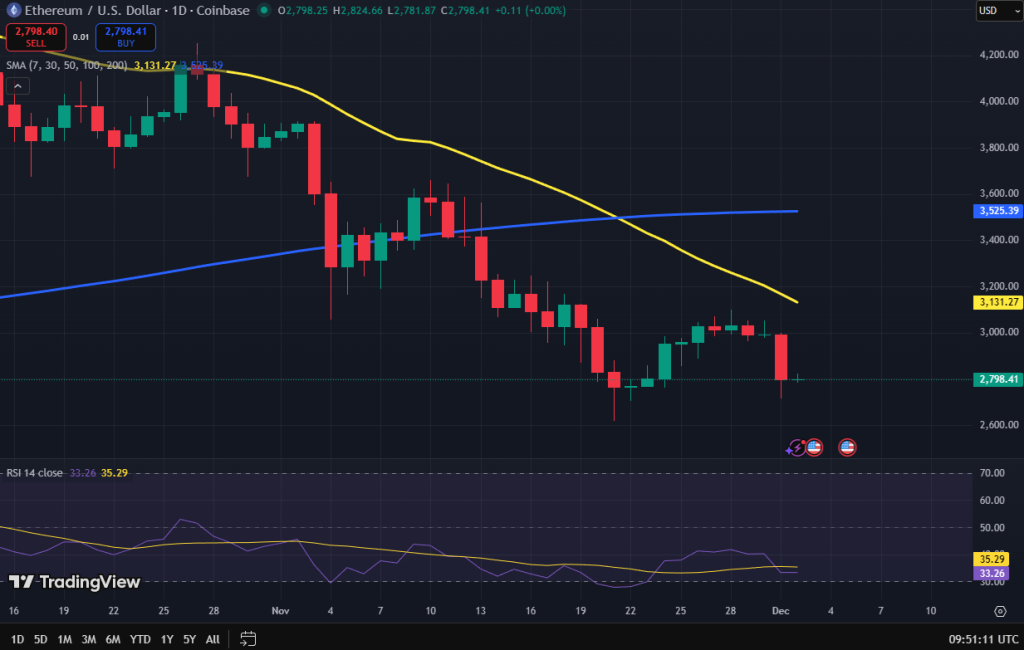Open the US flag economic event icon on chart

[x=814, y=447]
